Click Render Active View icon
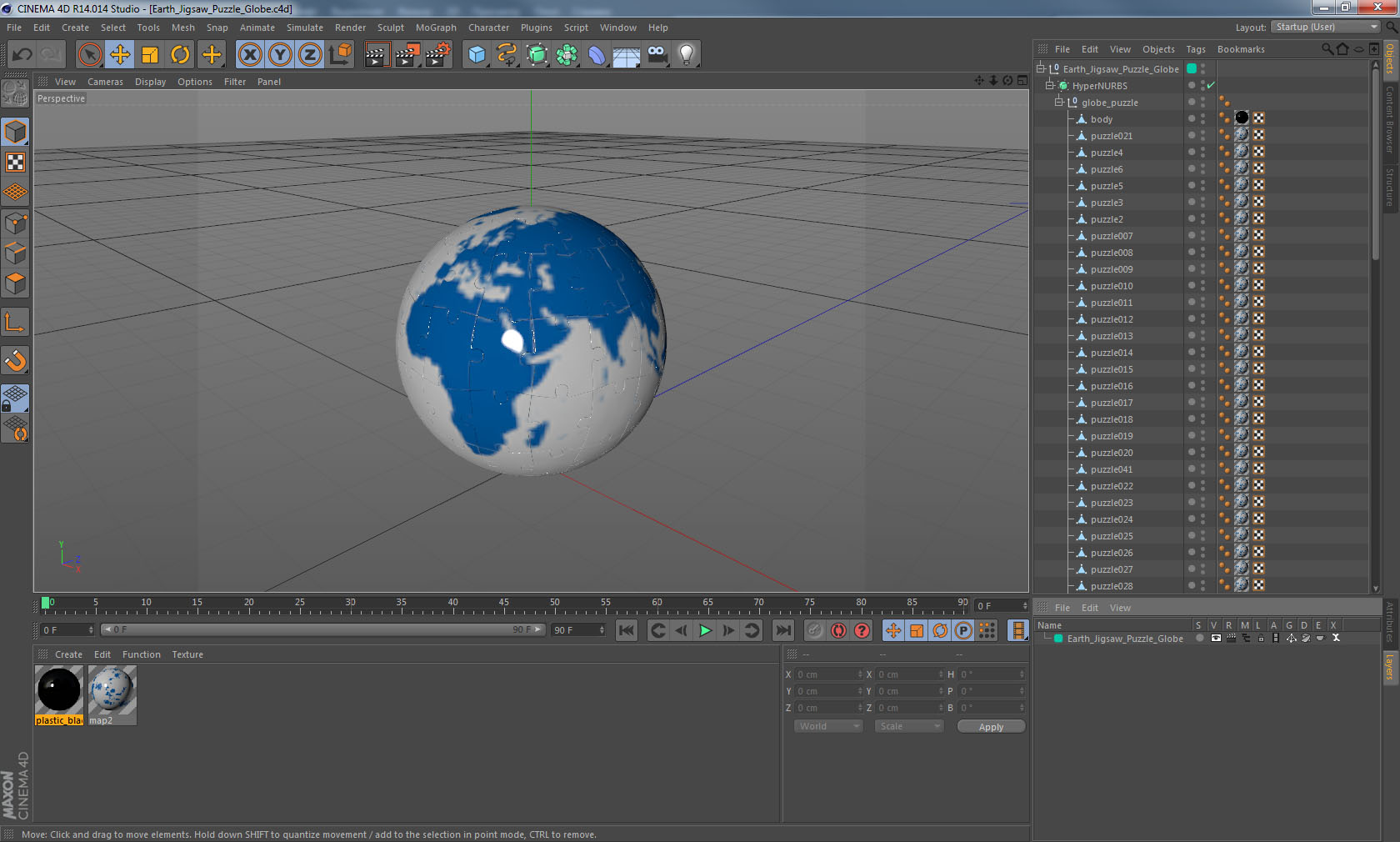Screen dimensions: 1400x842 tap(377, 55)
